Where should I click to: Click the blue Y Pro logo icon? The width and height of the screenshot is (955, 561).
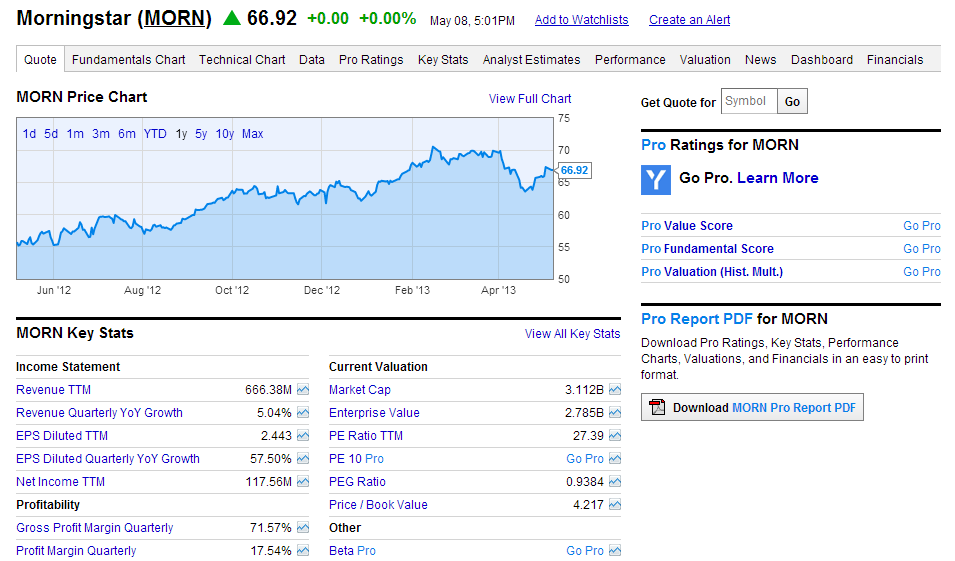tap(656, 179)
